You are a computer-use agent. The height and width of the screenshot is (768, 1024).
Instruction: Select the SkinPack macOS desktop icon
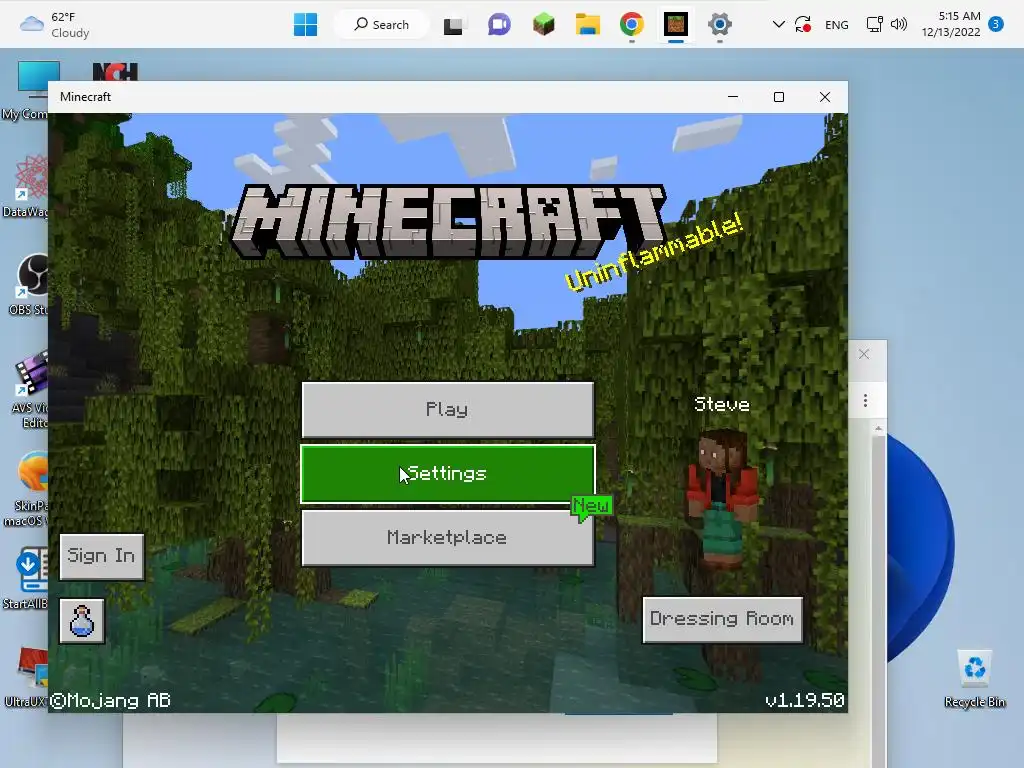[x=25, y=489]
